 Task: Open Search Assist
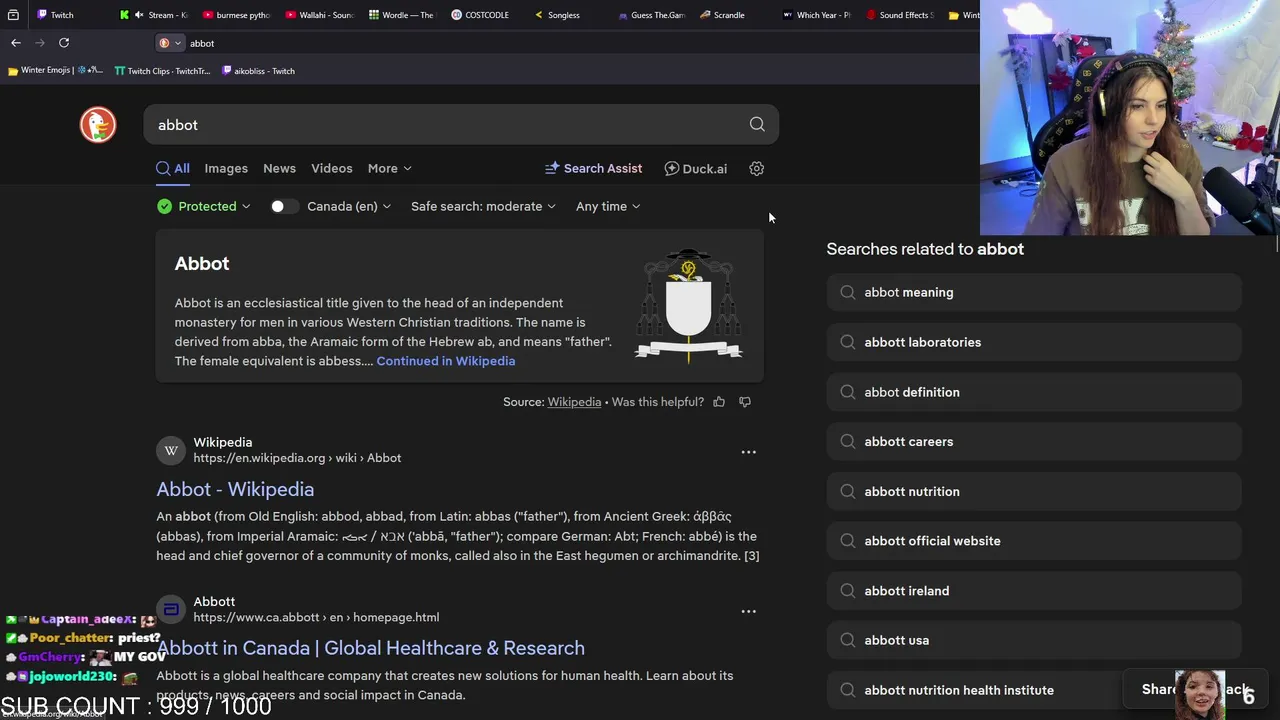click(593, 169)
